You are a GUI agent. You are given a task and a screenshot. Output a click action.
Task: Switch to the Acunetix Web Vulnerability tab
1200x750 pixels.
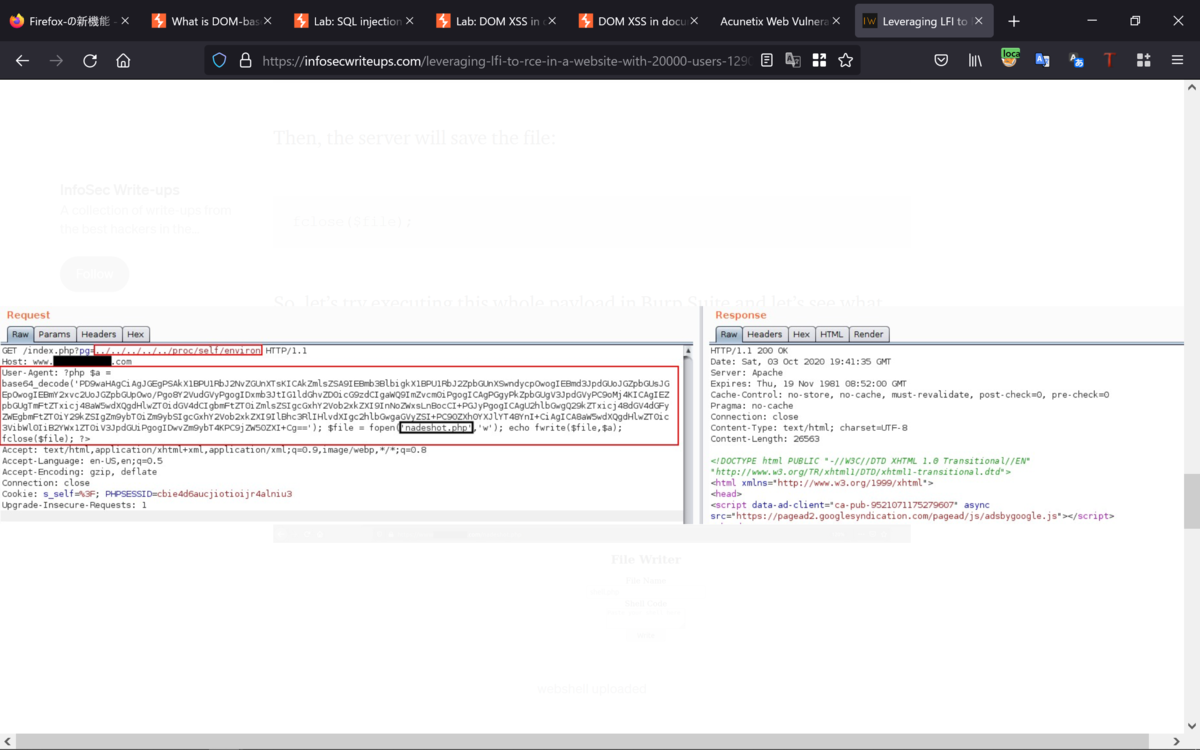coord(779,21)
